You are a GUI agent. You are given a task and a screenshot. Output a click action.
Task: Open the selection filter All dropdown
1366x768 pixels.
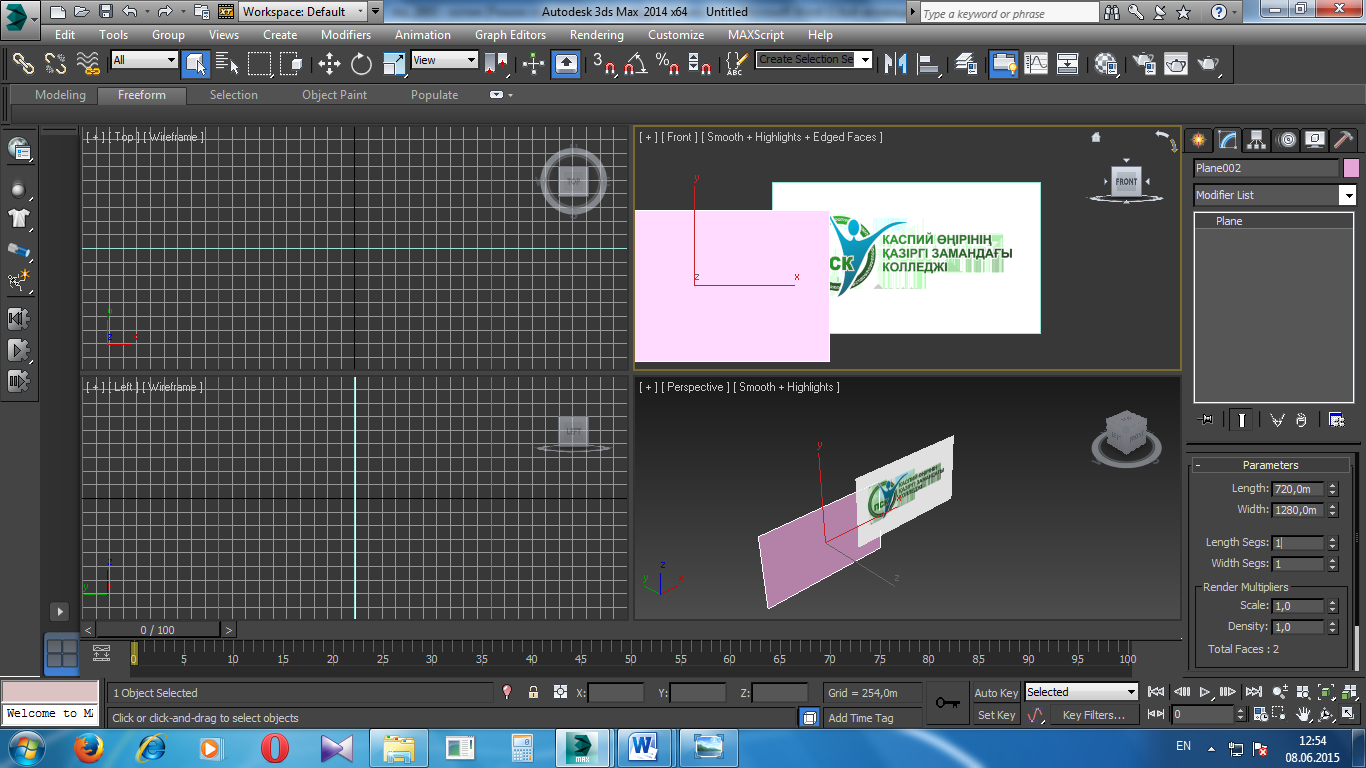coord(144,60)
